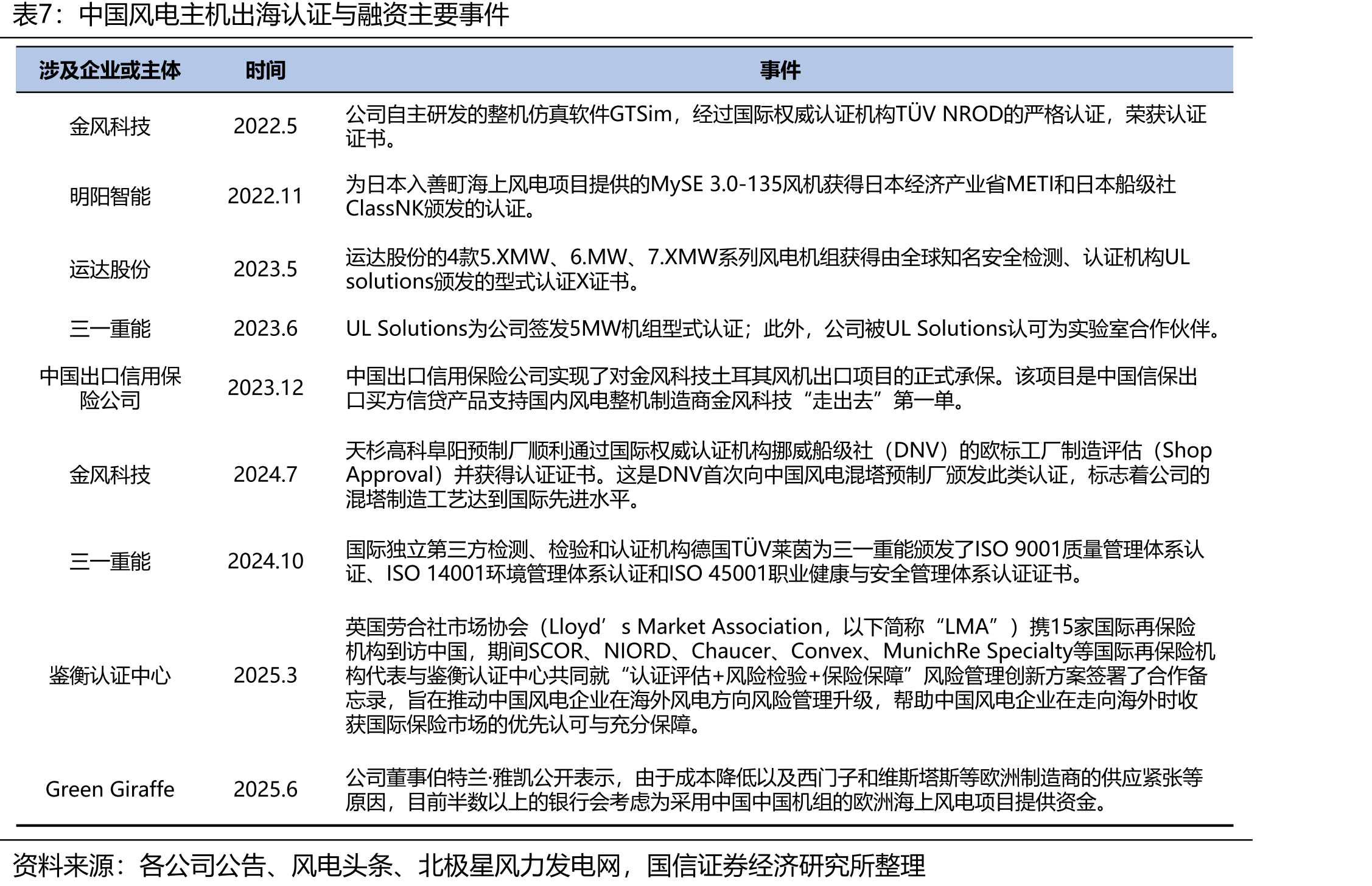
Task: Click the 5MW机组型式认证 event text
Action: [784, 329]
